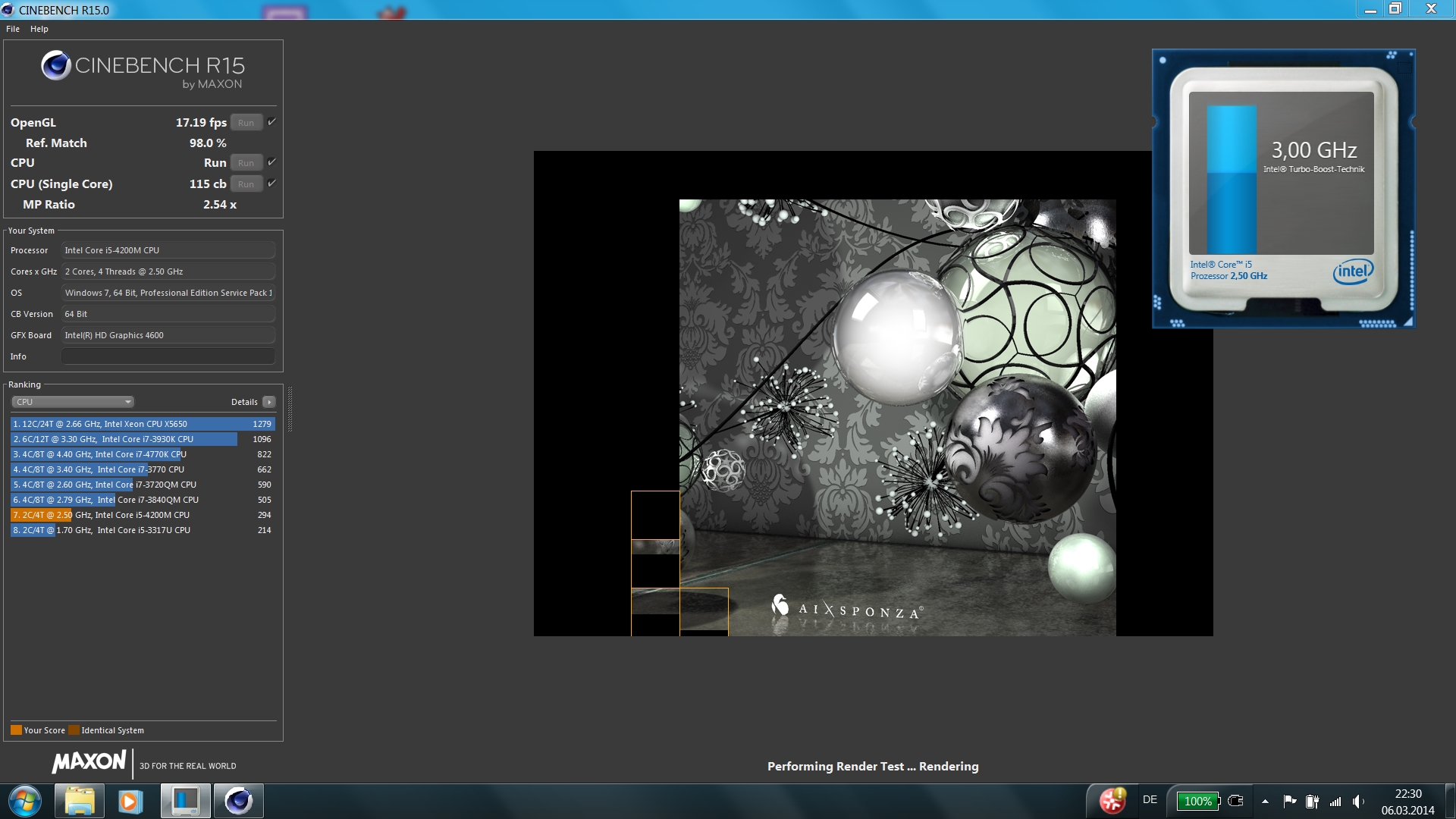This screenshot has width=1456, height=819.
Task: Click the Action Center flag icon
Action: 1289,802
